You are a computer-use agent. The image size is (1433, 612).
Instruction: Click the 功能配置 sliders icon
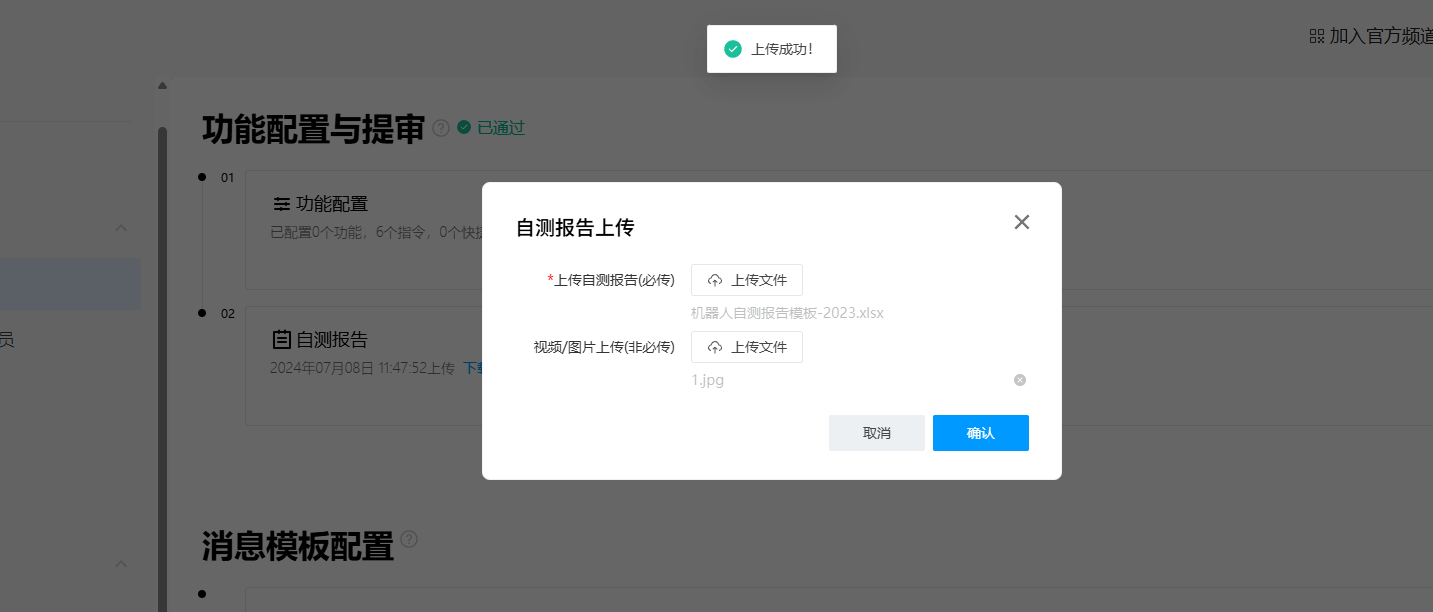click(x=282, y=204)
